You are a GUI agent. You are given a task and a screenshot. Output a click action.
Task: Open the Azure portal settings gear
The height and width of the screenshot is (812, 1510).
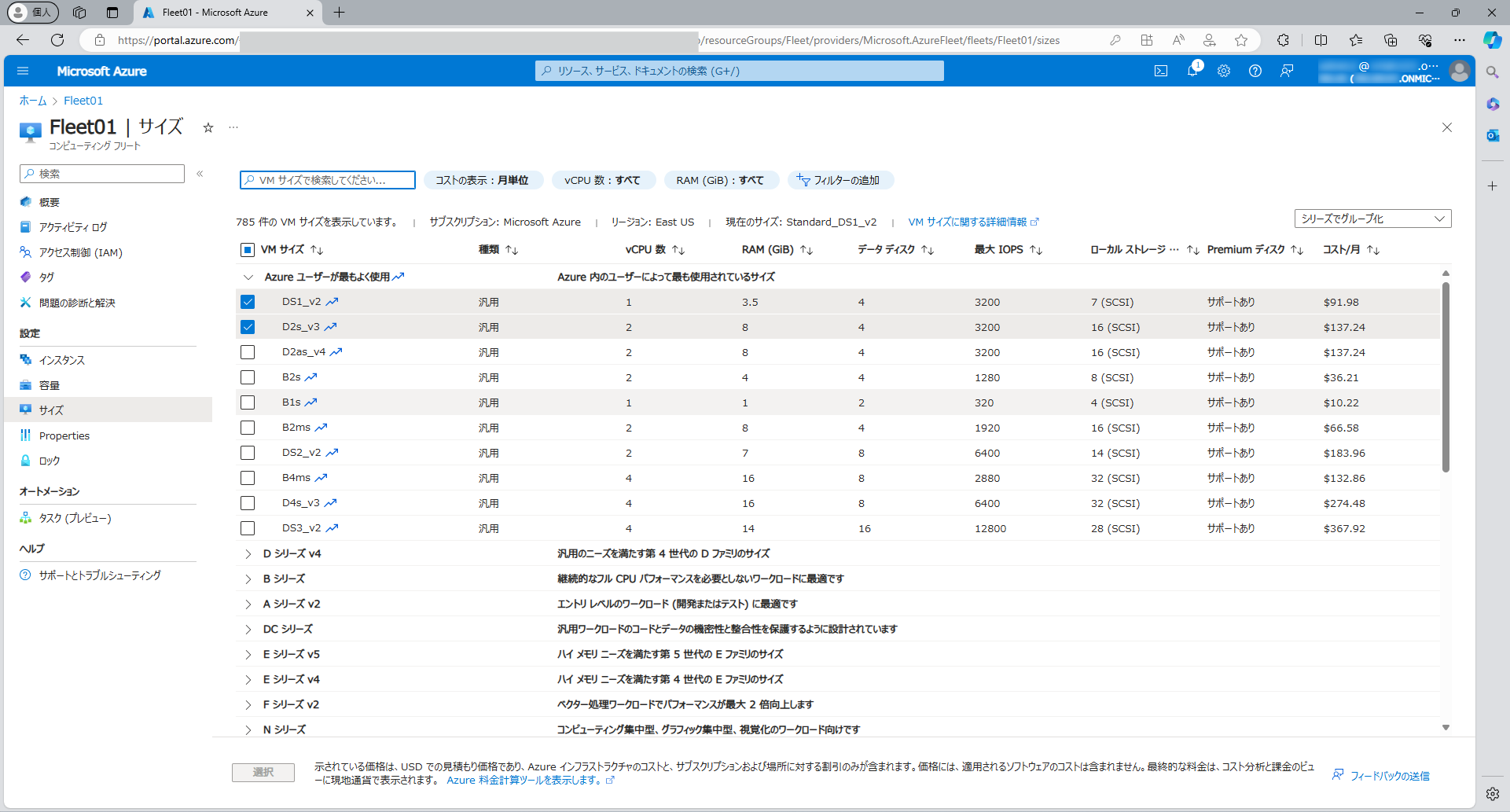(1224, 71)
